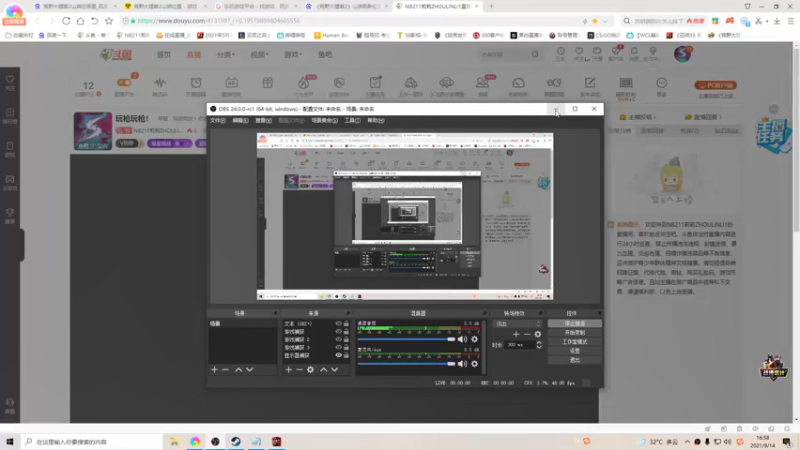Click the user avatar on Douyu header
This screenshot has width=800, height=450.
pyautogui.click(x=682, y=54)
